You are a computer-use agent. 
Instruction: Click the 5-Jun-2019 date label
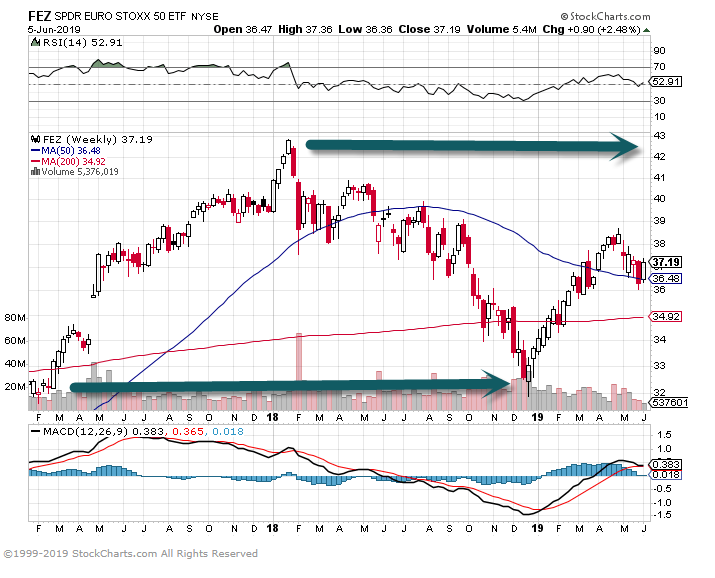(x=54, y=30)
